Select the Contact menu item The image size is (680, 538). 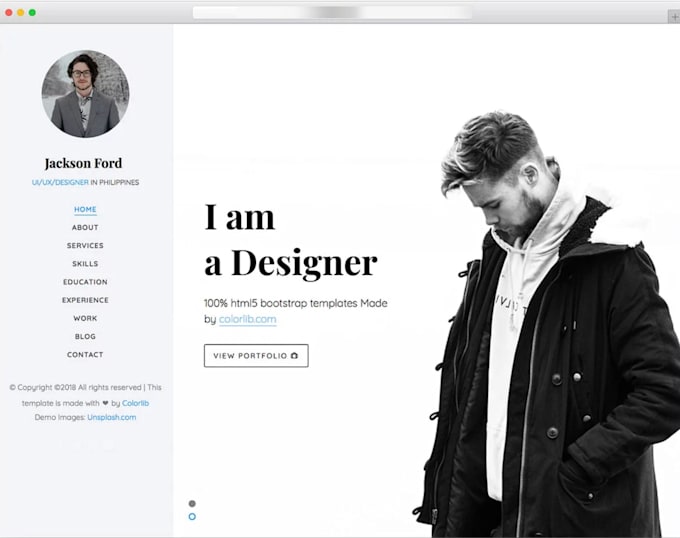85,355
